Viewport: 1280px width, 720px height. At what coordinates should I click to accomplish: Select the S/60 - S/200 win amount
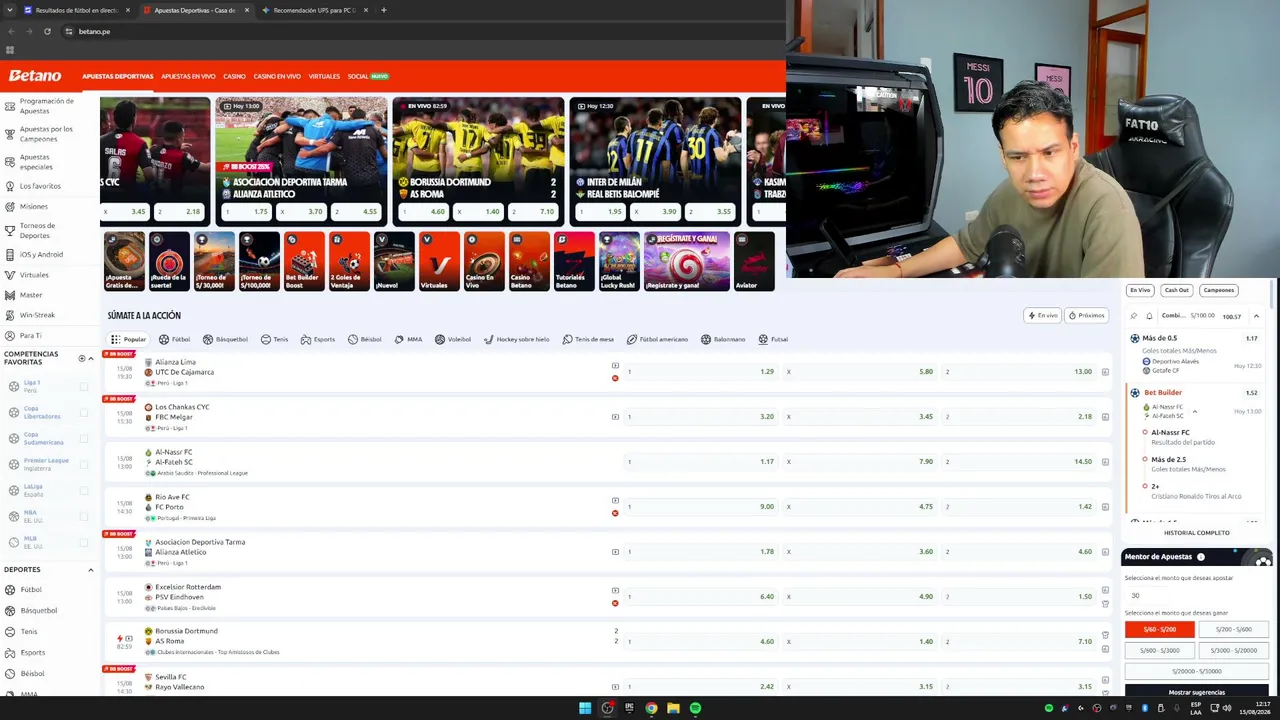click(x=1160, y=629)
